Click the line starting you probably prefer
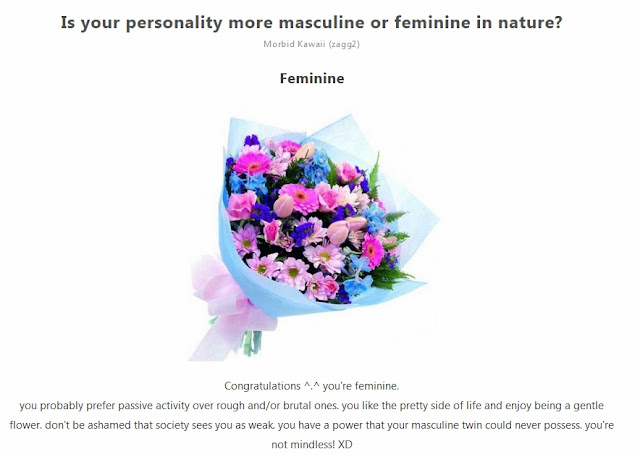Screen dimensions: 640x457 [311, 406]
